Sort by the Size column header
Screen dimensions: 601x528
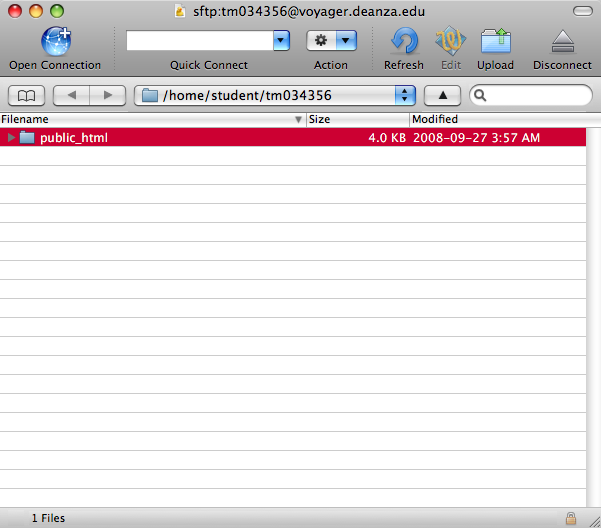tap(358, 120)
